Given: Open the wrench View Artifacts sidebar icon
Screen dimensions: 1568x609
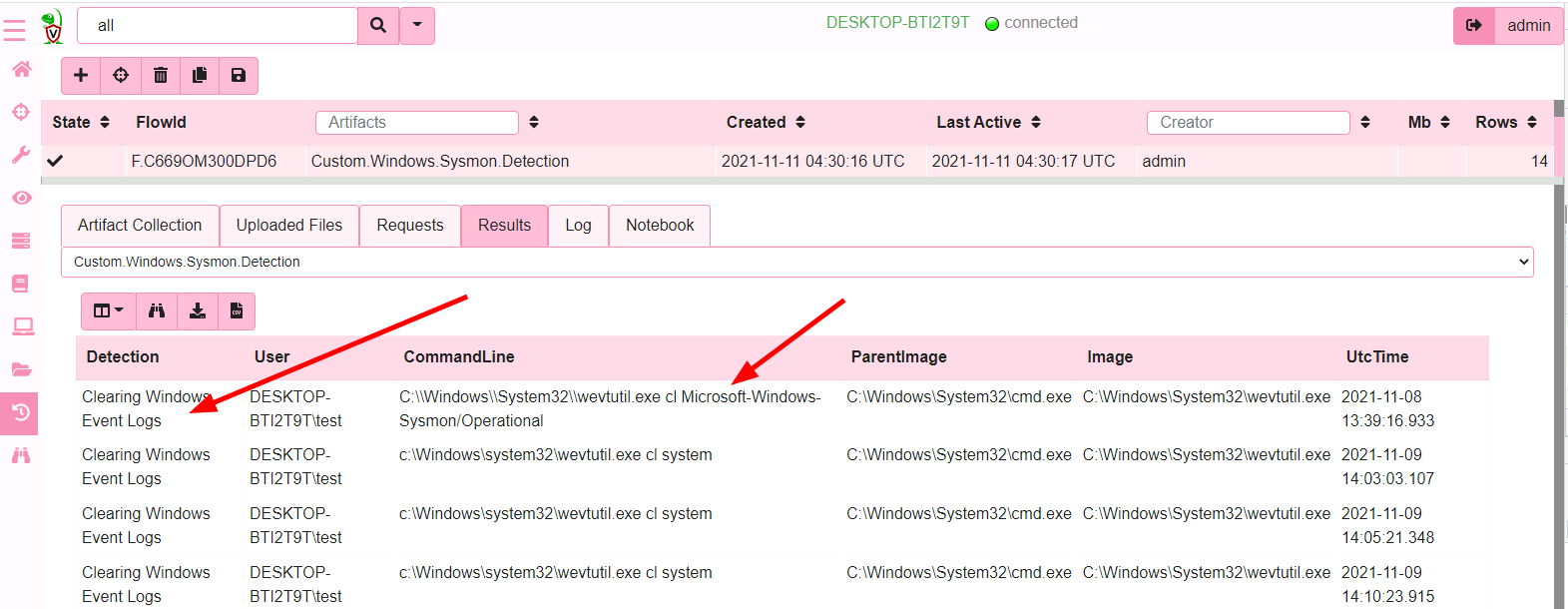Looking at the screenshot, I should 21,155.
